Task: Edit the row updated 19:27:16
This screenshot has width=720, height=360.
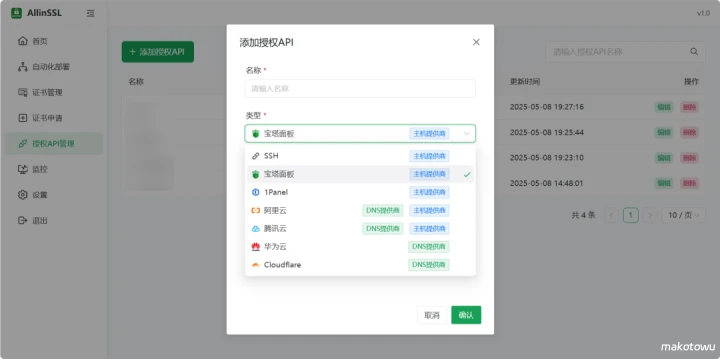Action: 664,107
